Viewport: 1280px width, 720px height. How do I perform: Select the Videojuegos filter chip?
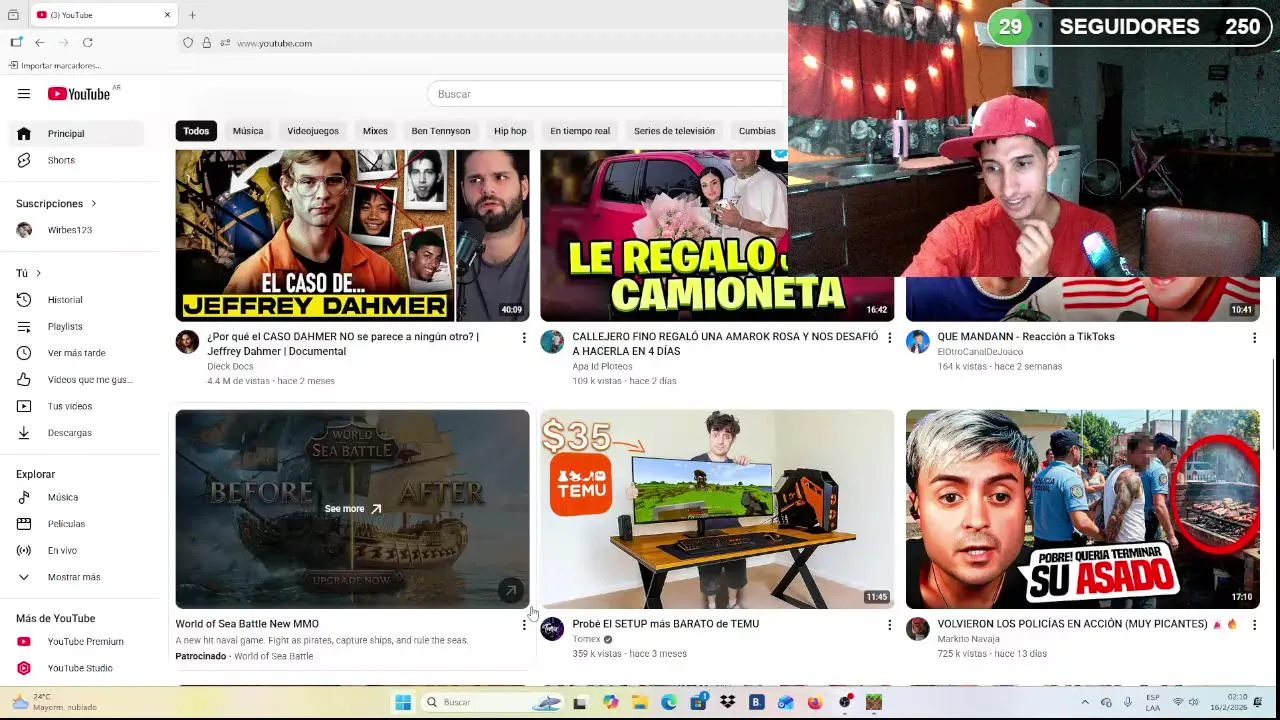[x=313, y=131]
